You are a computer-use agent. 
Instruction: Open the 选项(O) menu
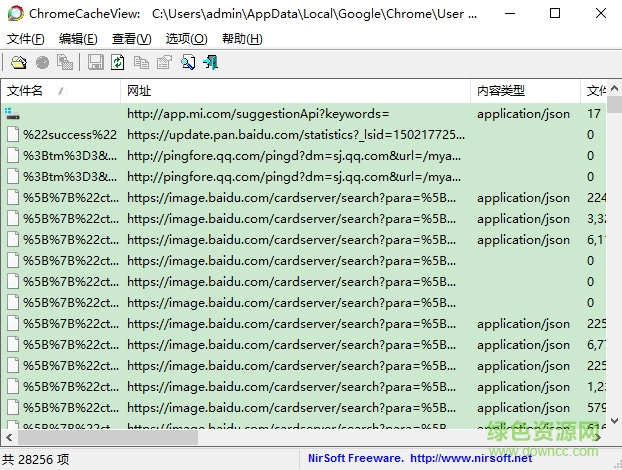click(x=186, y=38)
